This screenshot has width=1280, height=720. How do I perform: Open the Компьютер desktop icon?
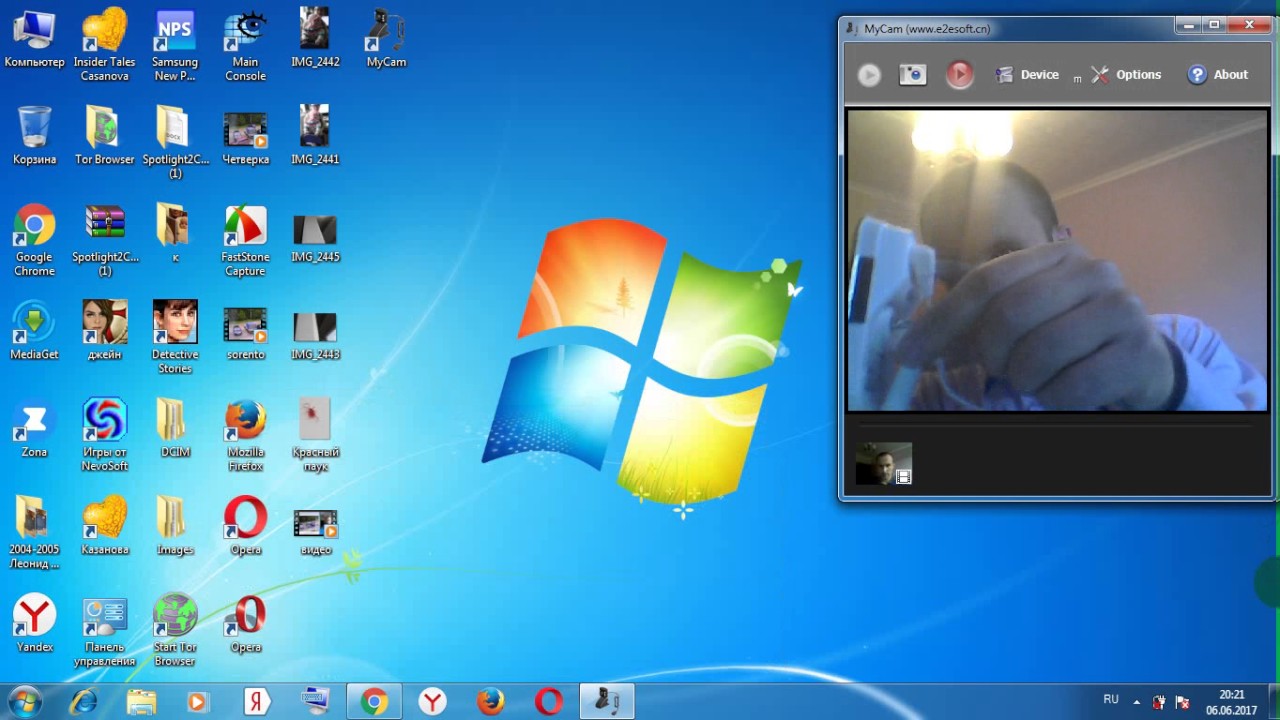point(34,40)
